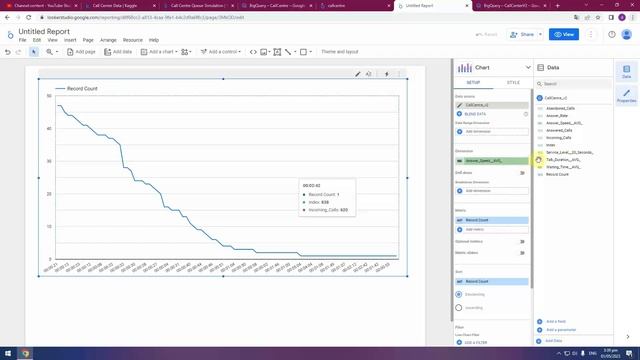Click the Record Count metric chip
Viewport: 640px width, 360px height.
pyautogui.click(x=492, y=220)
